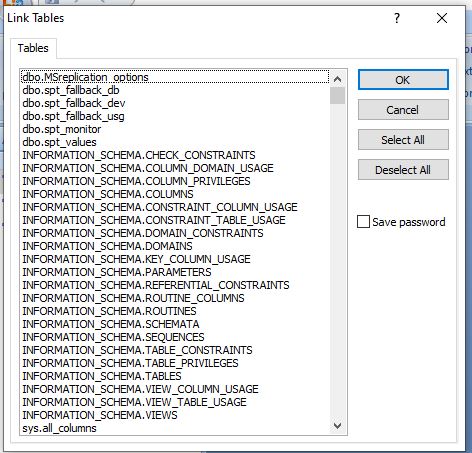Click the Deselect All button
This screenshot has width=472, height=453.
pyautogui.click(x=403, y=170)
